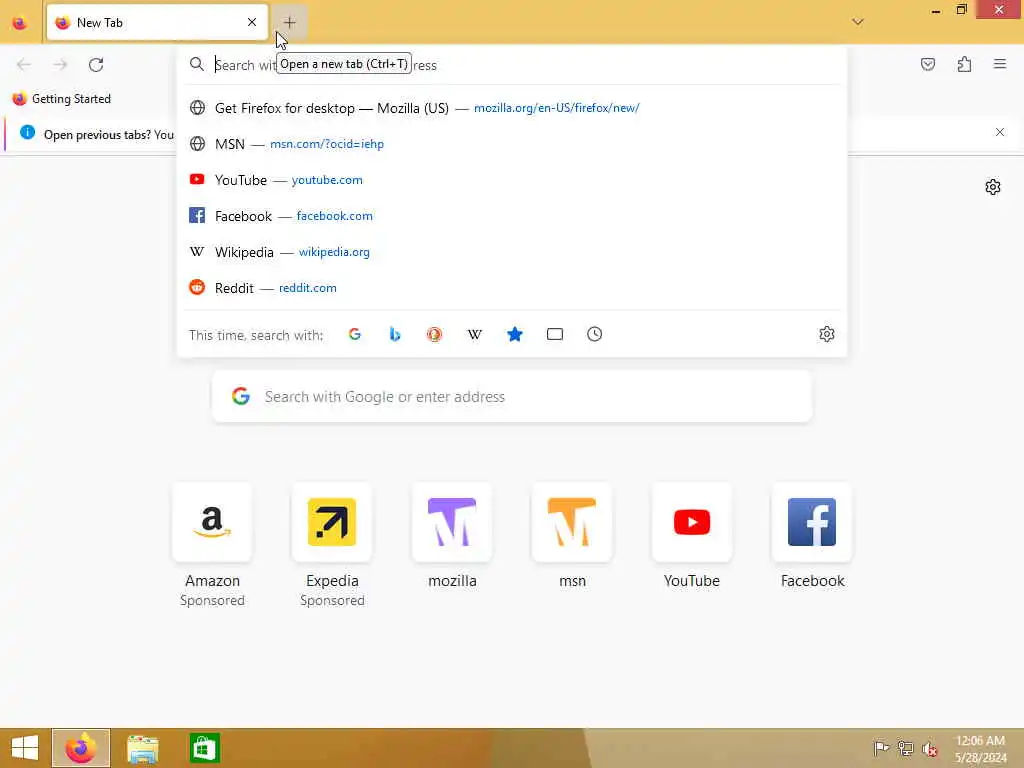Screen dimensions: 1024x768
Task: Open the Getting Started bookmark
Action: pos(62,99)
